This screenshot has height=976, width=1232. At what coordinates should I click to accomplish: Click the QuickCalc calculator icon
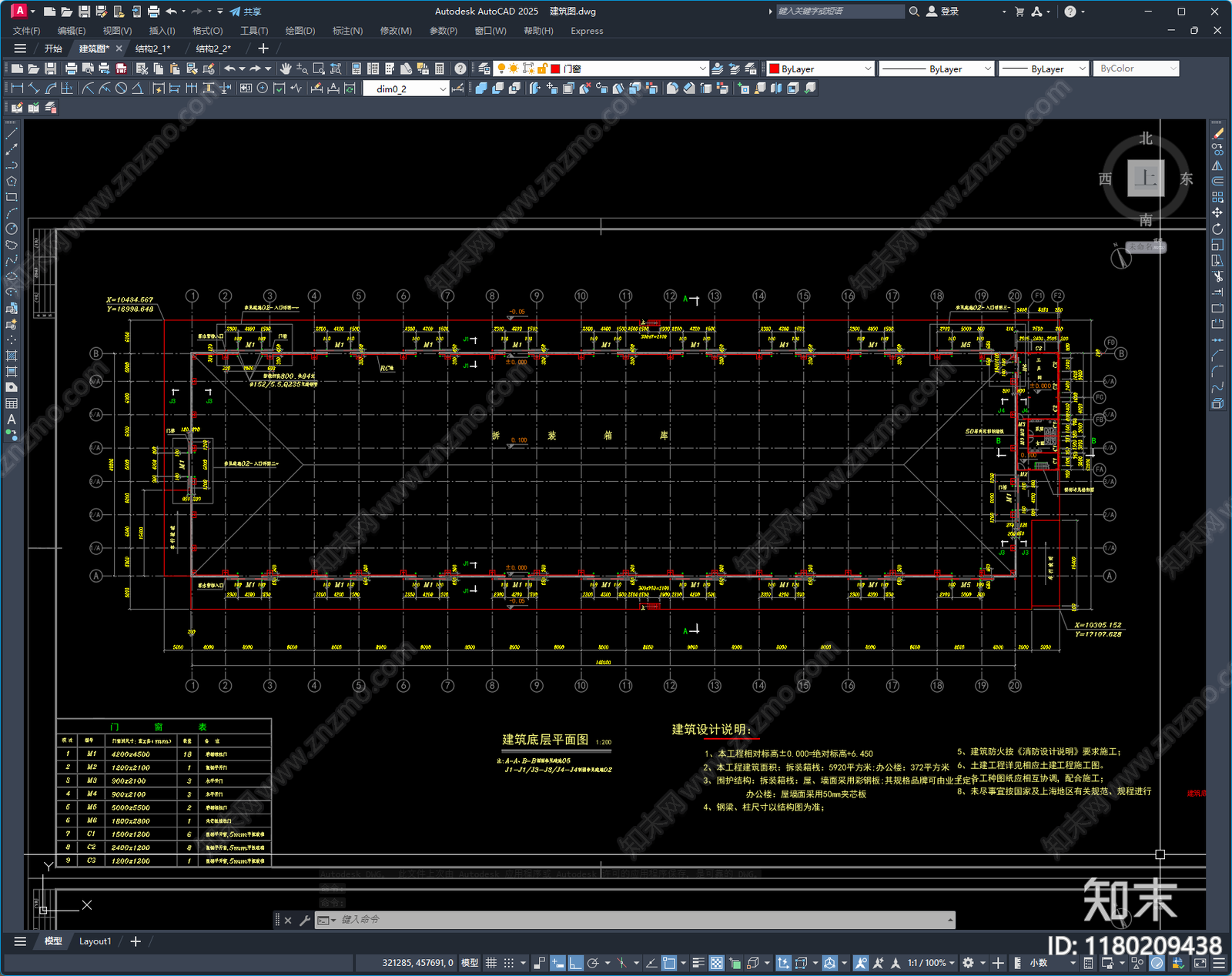click(x=440, y=69)
